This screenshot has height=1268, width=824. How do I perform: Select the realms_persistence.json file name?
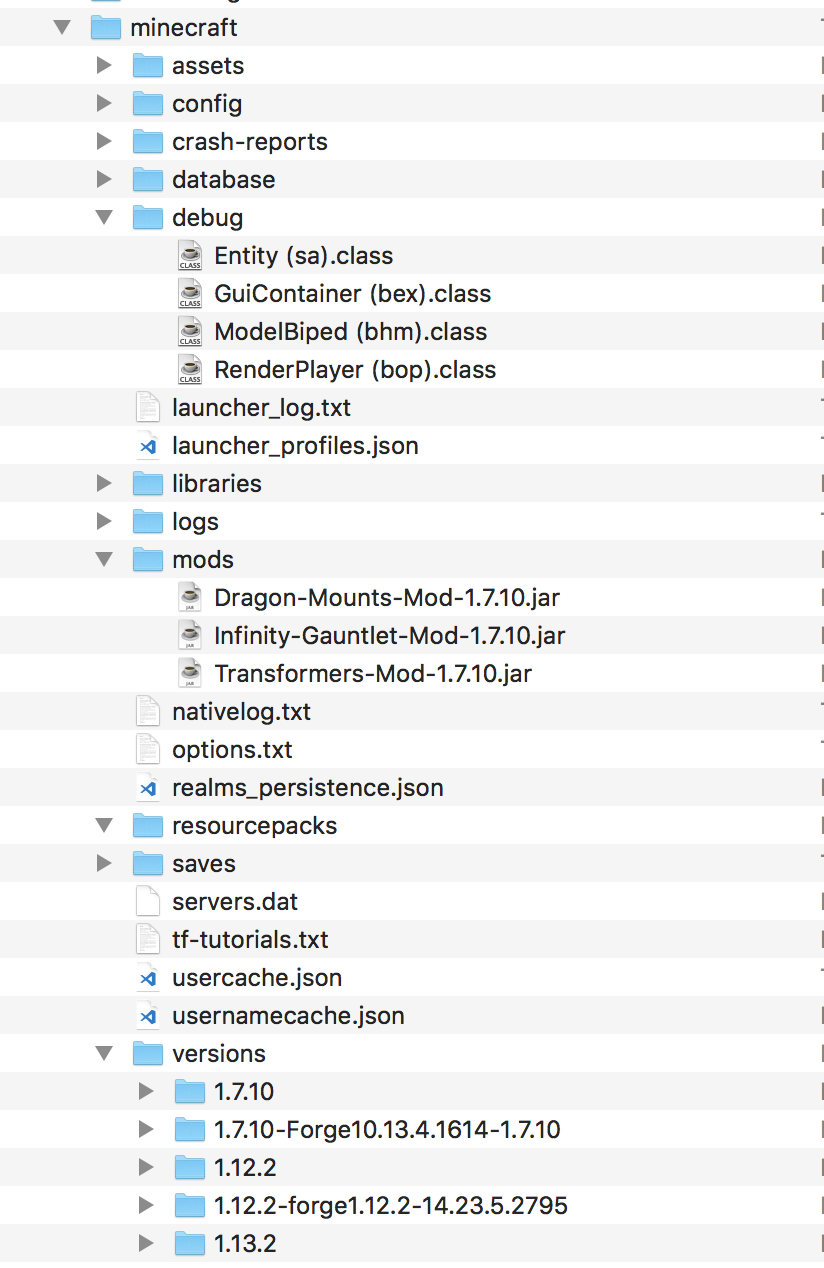point(308,788)
